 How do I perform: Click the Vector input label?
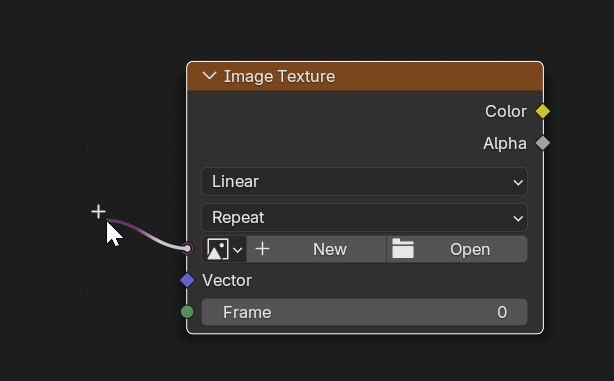tap(227, 280)
